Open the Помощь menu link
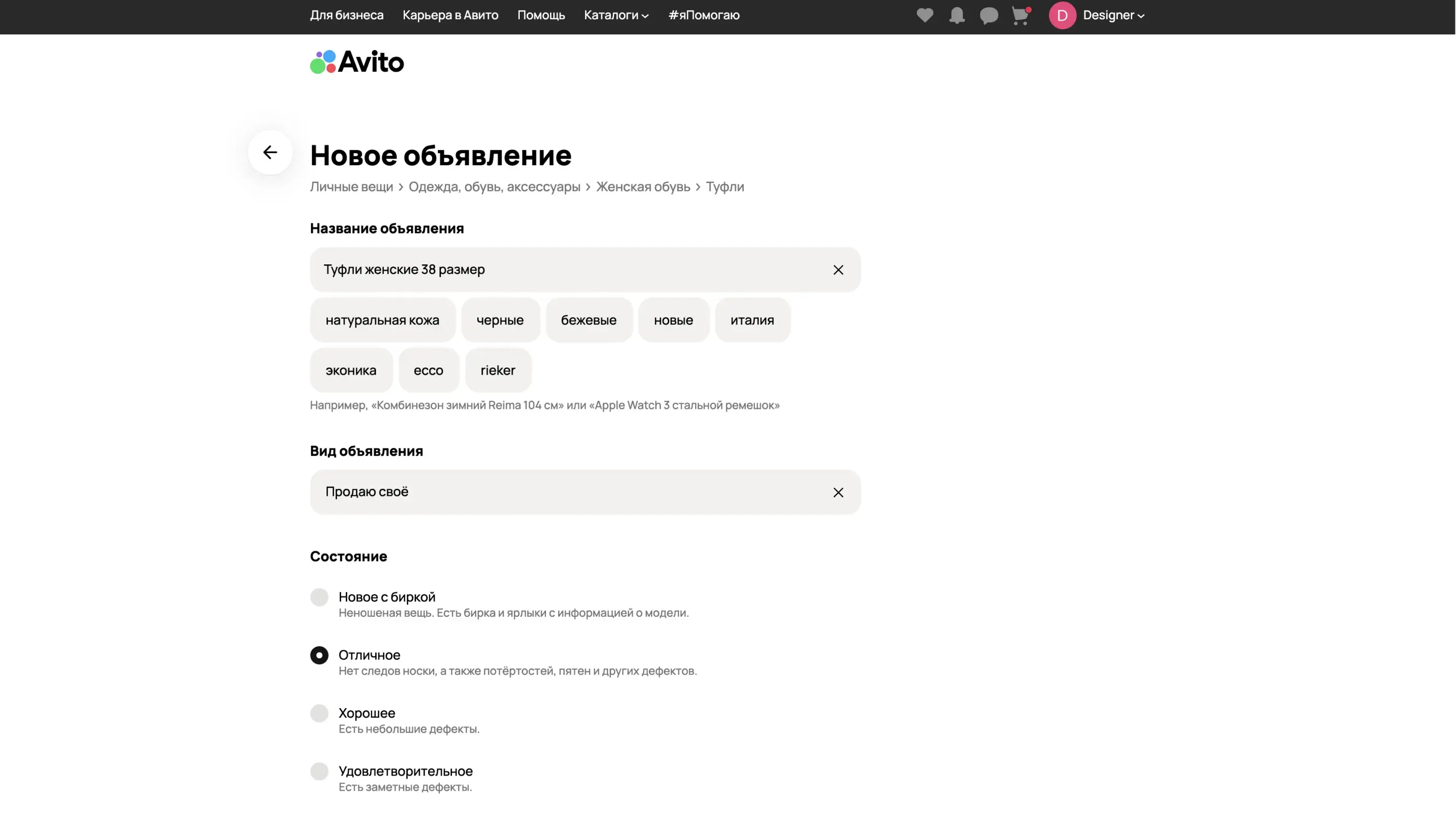Image resolution: width=1456 pixels, height=819 pixels. [541, 15]
